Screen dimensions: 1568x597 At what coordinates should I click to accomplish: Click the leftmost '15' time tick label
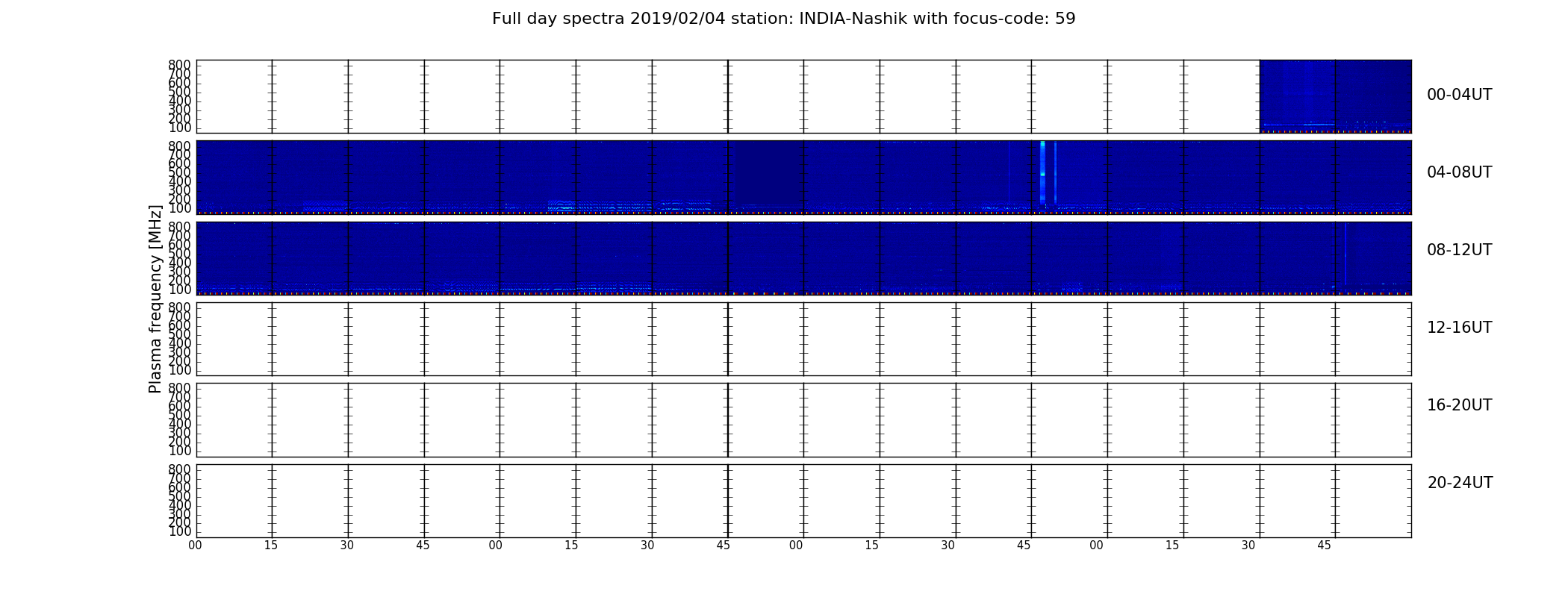[271, 546]
